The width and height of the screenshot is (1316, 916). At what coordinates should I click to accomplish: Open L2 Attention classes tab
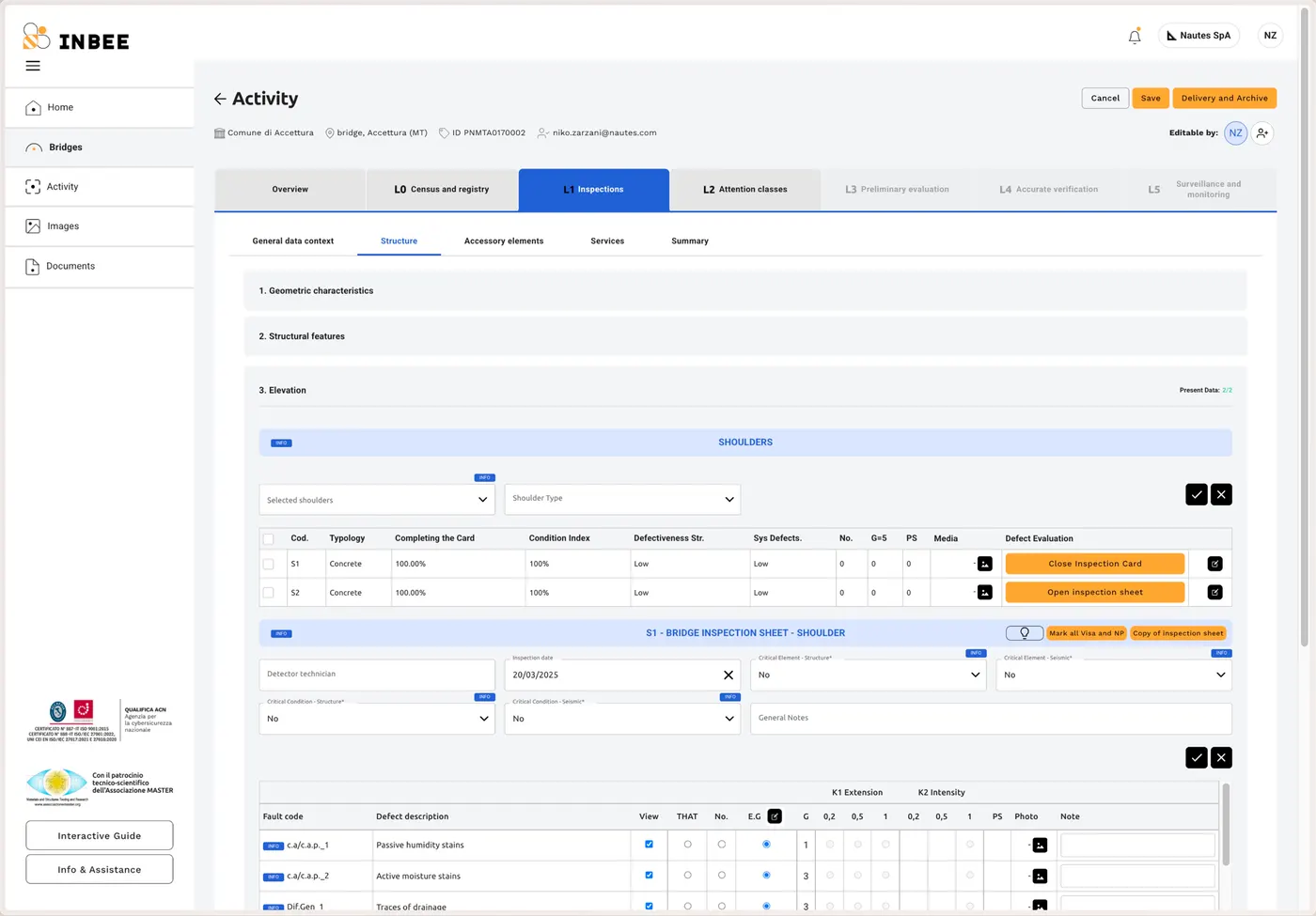tap(745, 190)
